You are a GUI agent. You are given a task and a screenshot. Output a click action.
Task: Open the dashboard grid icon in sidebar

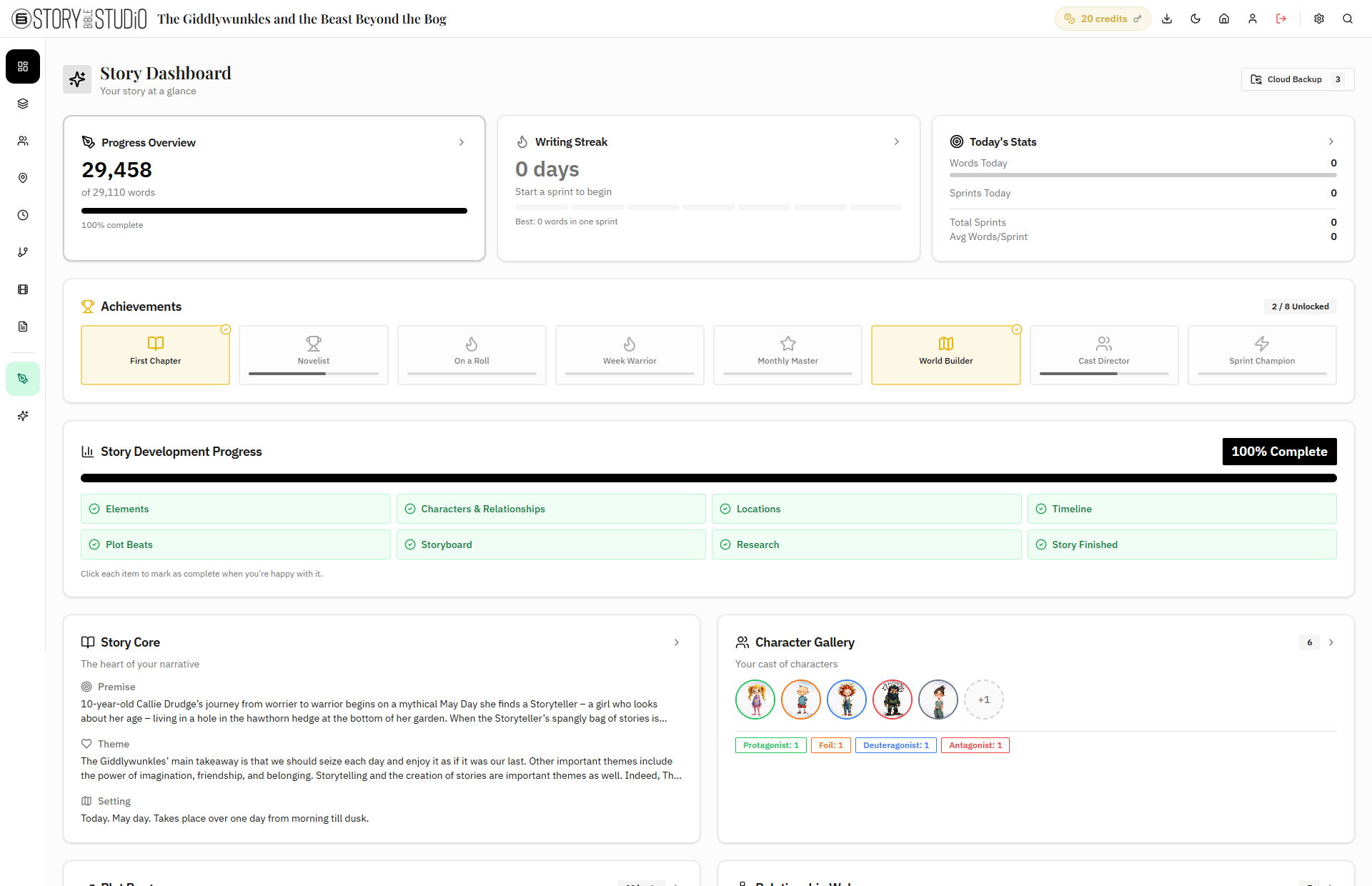pos(23,66)
